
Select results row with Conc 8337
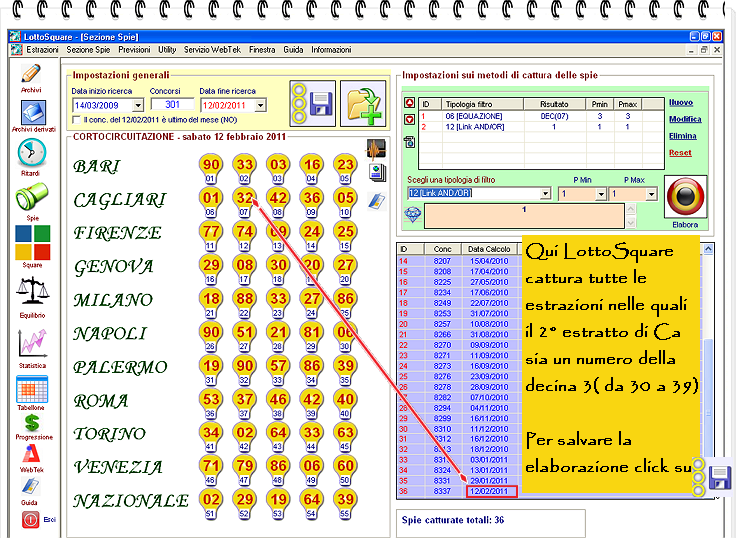click(x=460, y=492)
